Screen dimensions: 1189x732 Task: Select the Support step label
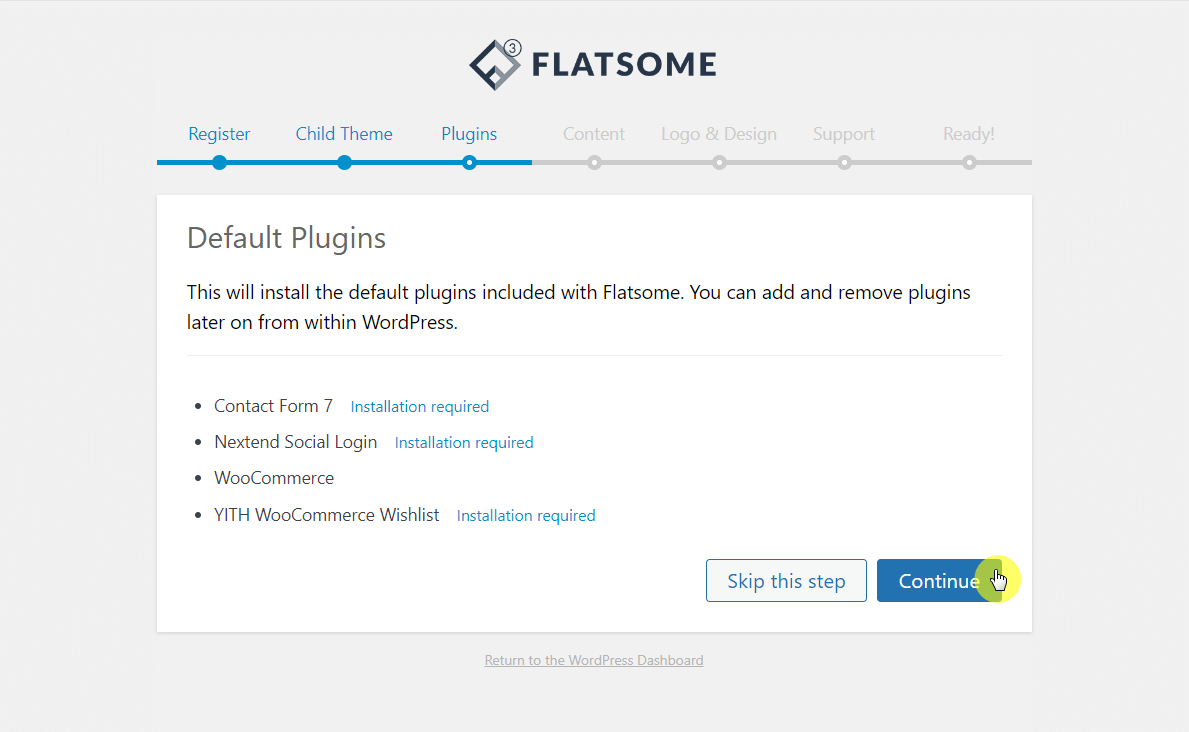pos(844,134)
